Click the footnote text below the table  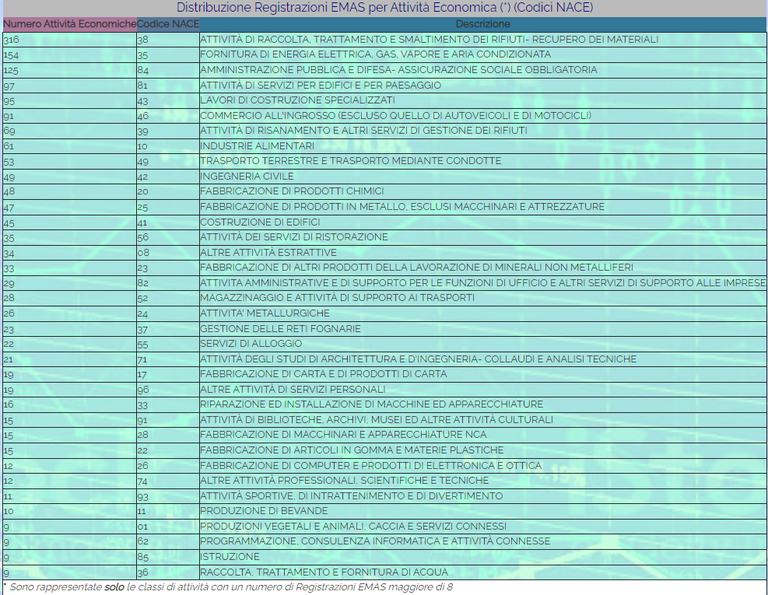point(228,587)
